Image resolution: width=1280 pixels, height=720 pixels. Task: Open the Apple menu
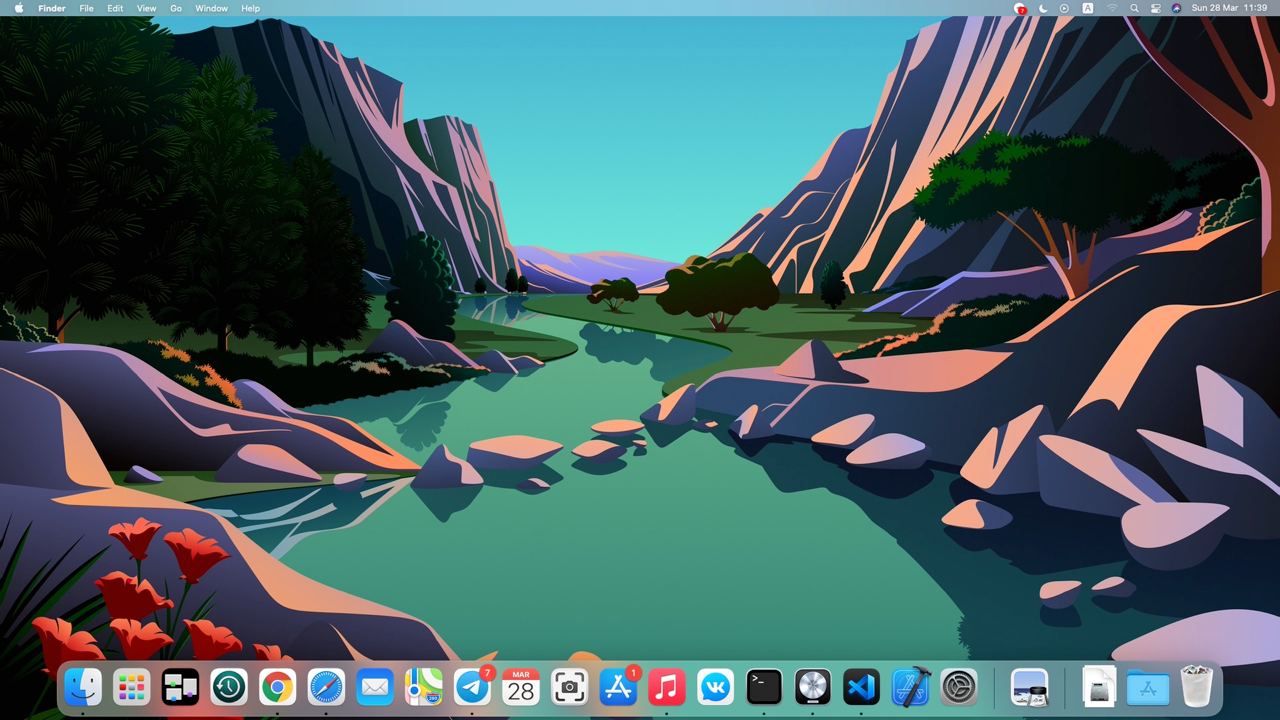pyautogui.click(x=18, y=8)
